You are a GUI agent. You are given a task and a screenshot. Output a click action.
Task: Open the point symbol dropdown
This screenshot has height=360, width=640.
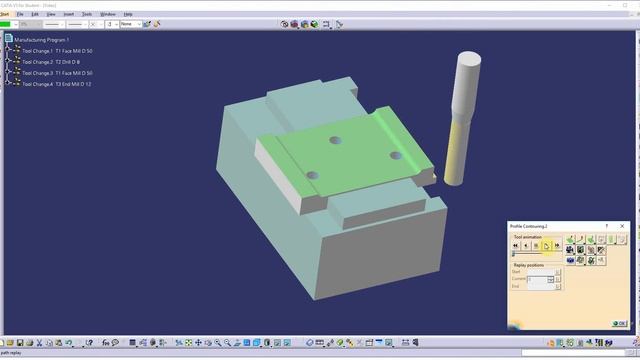click(96, 24)
